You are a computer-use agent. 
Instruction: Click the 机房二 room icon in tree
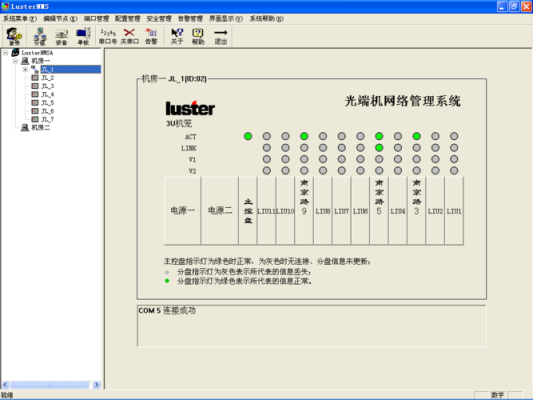tap(25, 128)
